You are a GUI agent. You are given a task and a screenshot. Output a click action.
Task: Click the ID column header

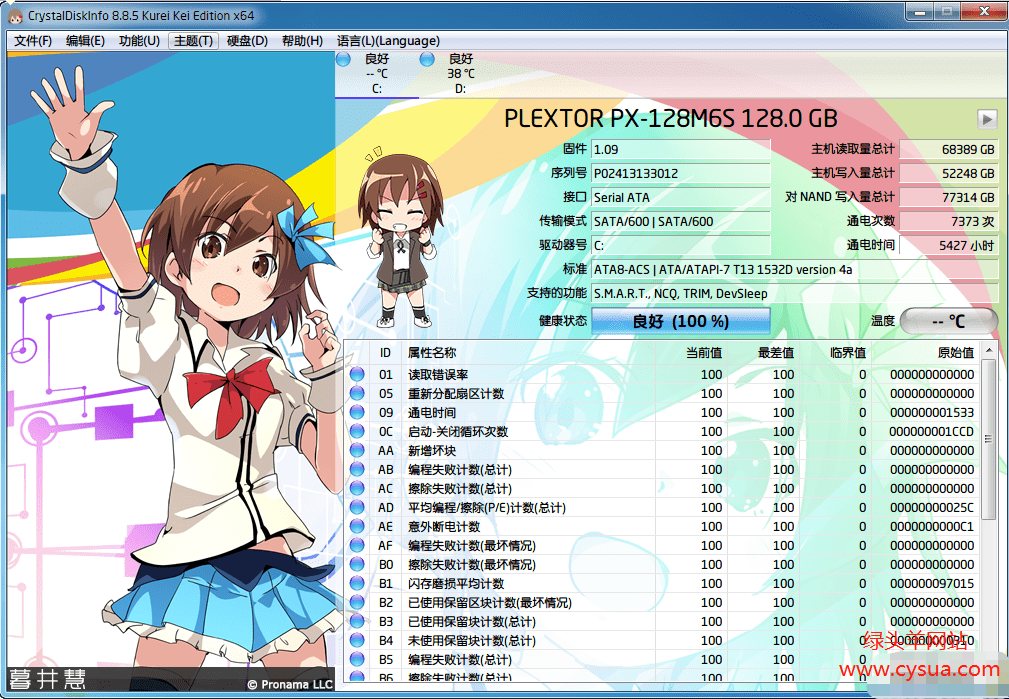tap(385, 353)
